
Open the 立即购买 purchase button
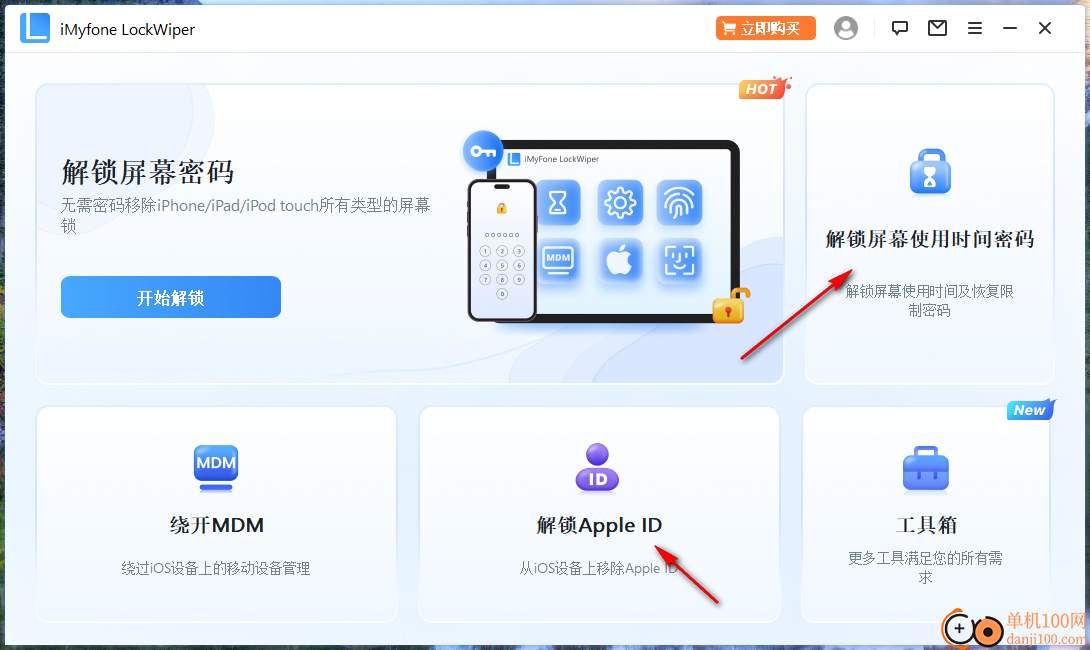pyautogui.click(x=765, y=29)
